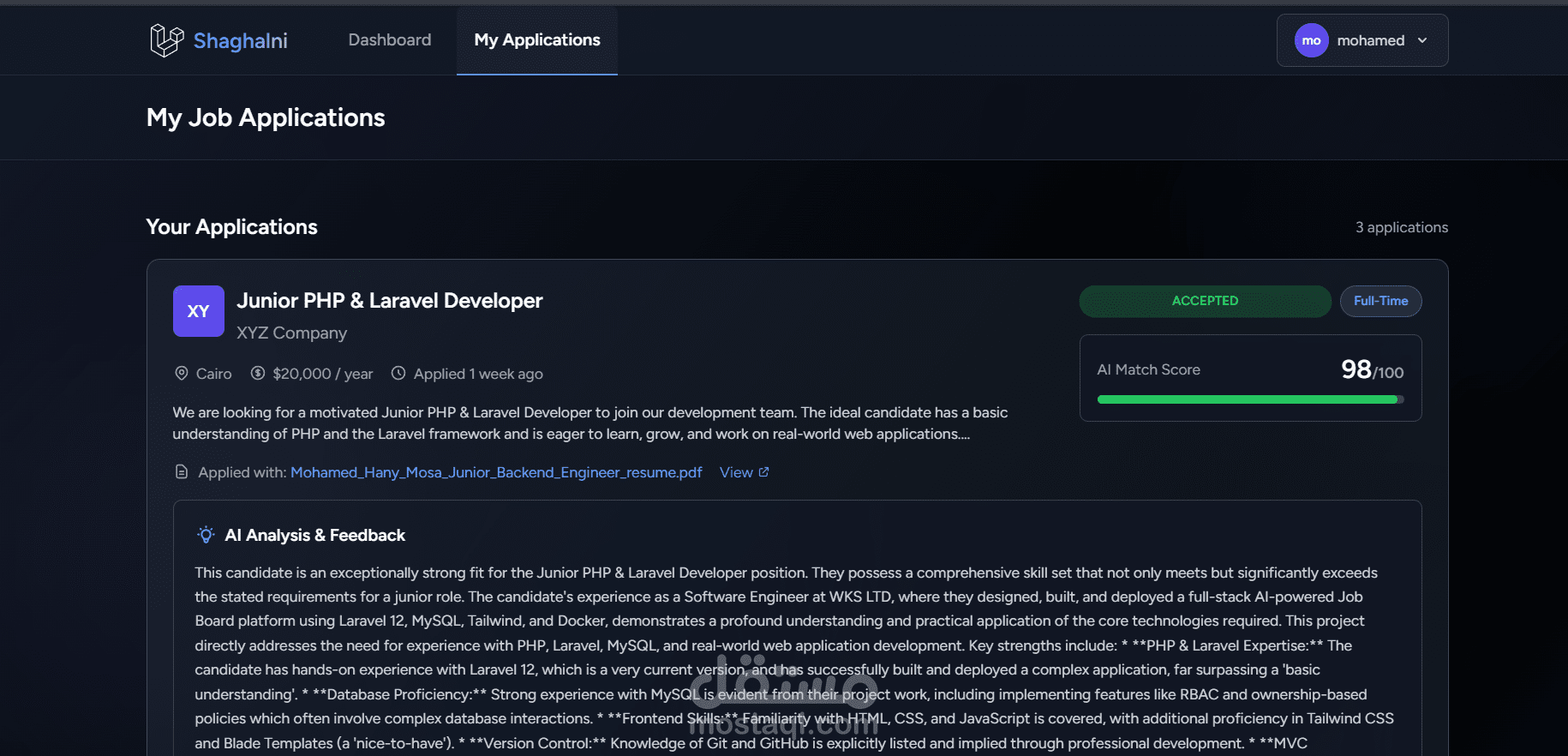1568x756 pixels.
Task: Open the Junior PHP & Laravel Developer title
Action: click(390, 301)
